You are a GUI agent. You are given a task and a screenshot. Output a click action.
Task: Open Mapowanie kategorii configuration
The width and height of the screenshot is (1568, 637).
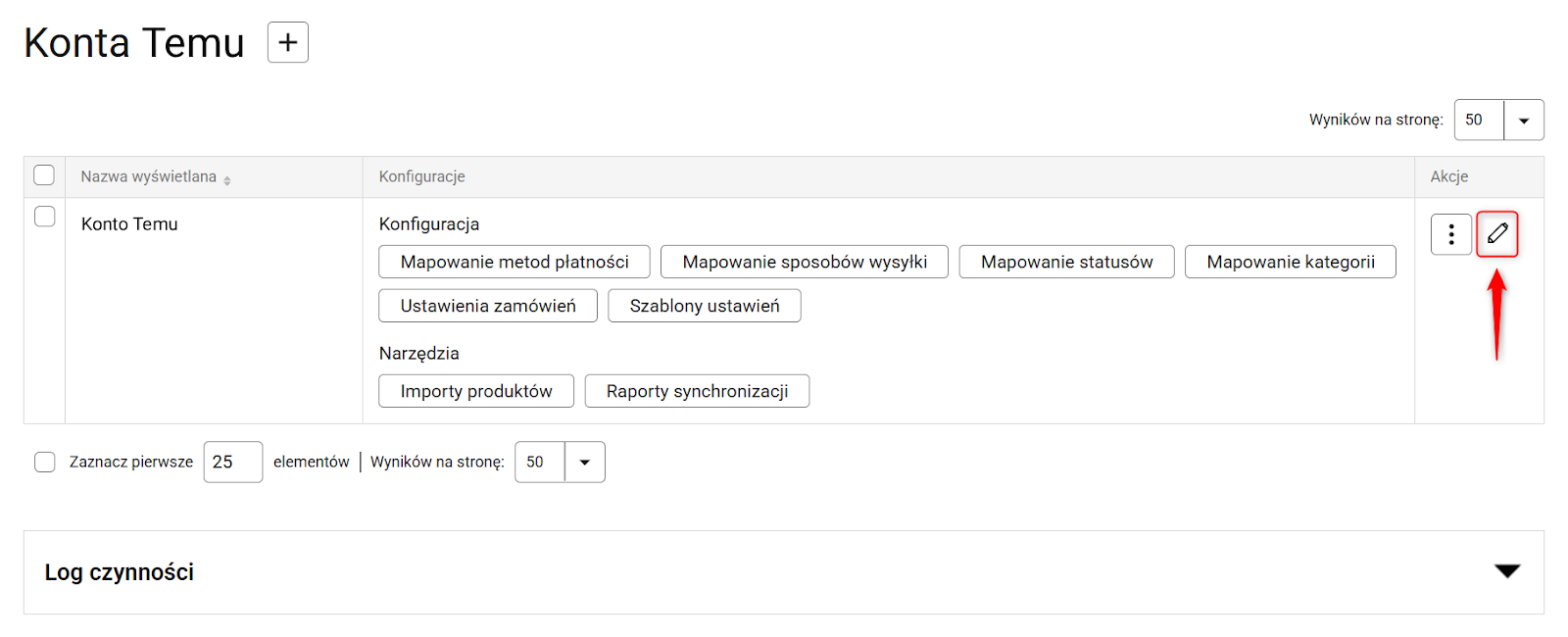[1290, 262]
